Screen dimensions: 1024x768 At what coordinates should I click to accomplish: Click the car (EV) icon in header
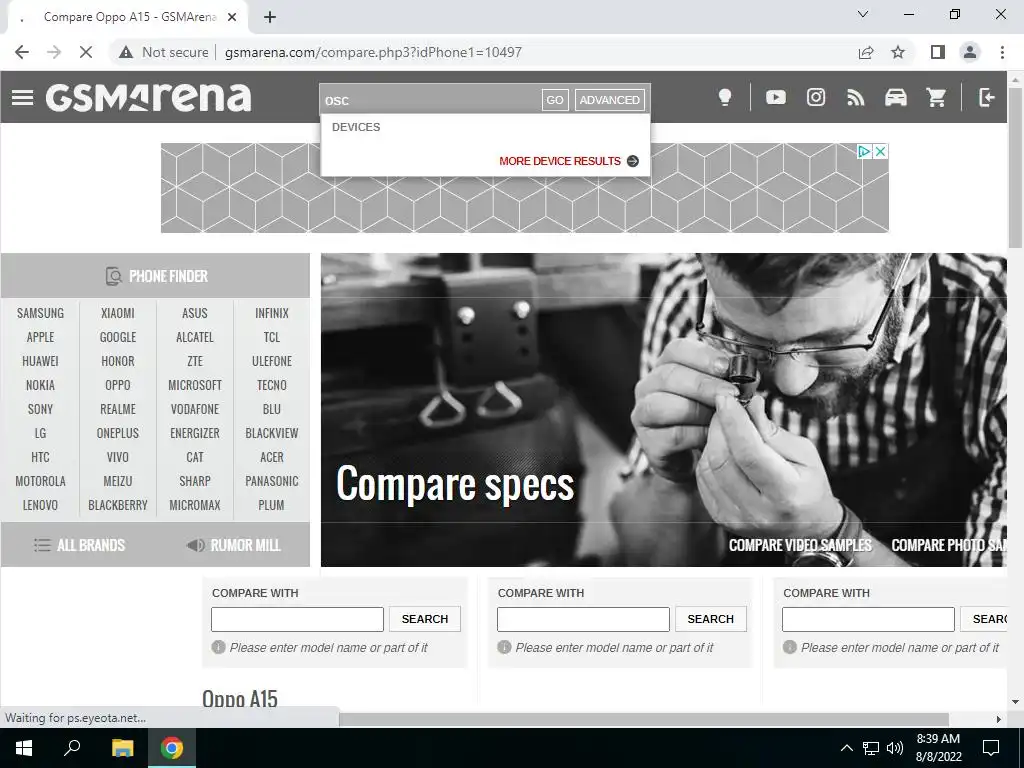(895, 97)
